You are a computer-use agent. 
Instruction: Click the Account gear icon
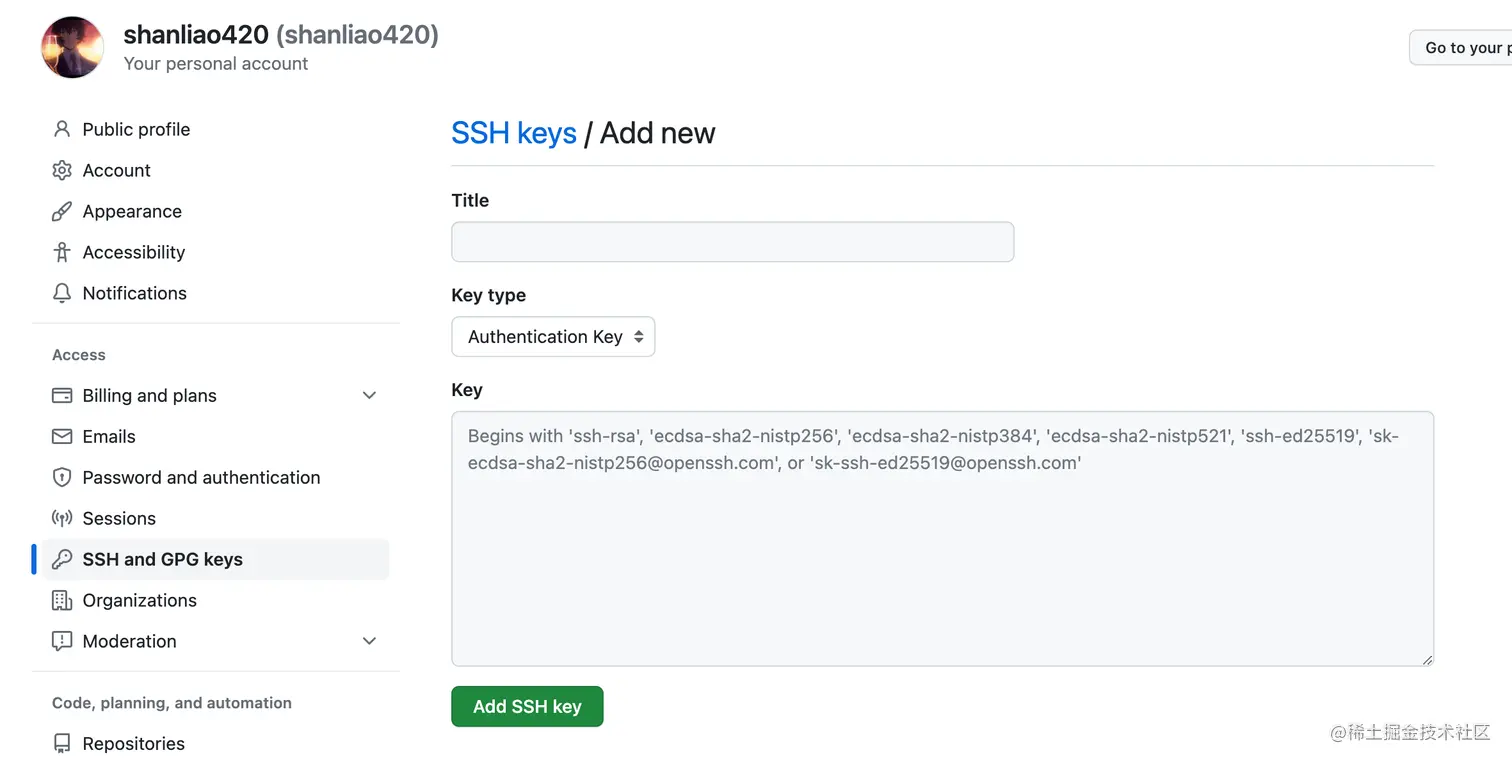62,170
